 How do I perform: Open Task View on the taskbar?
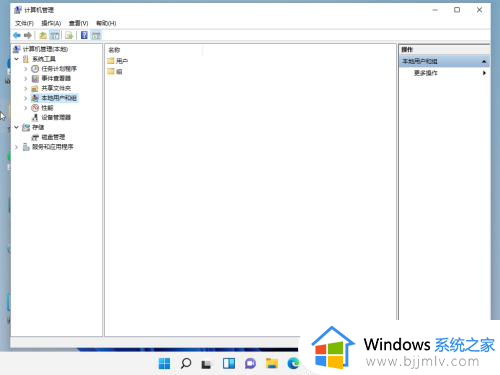pyautogui.click(x=206, y=364)
